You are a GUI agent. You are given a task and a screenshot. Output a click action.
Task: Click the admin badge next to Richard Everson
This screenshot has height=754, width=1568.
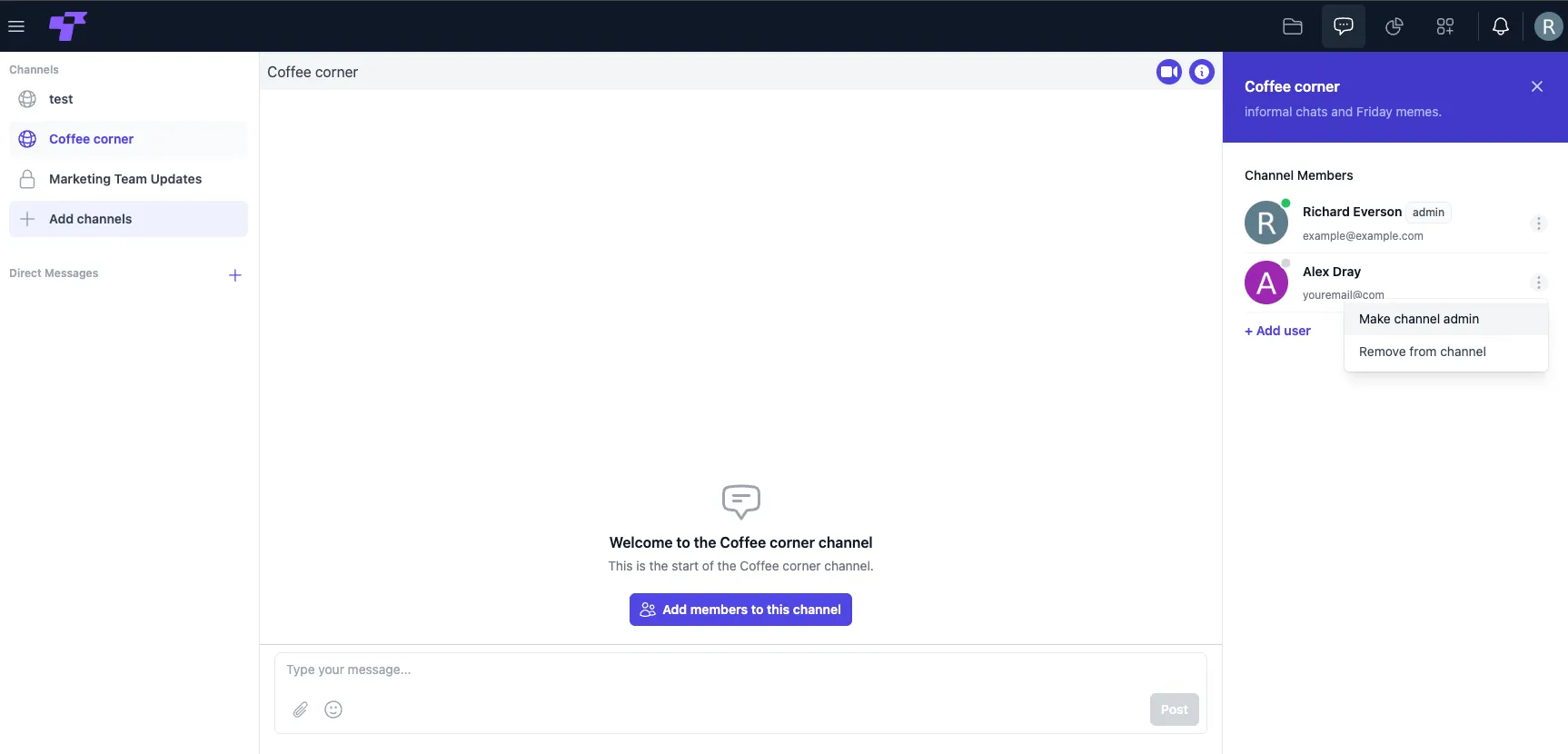click(1428, 213)
